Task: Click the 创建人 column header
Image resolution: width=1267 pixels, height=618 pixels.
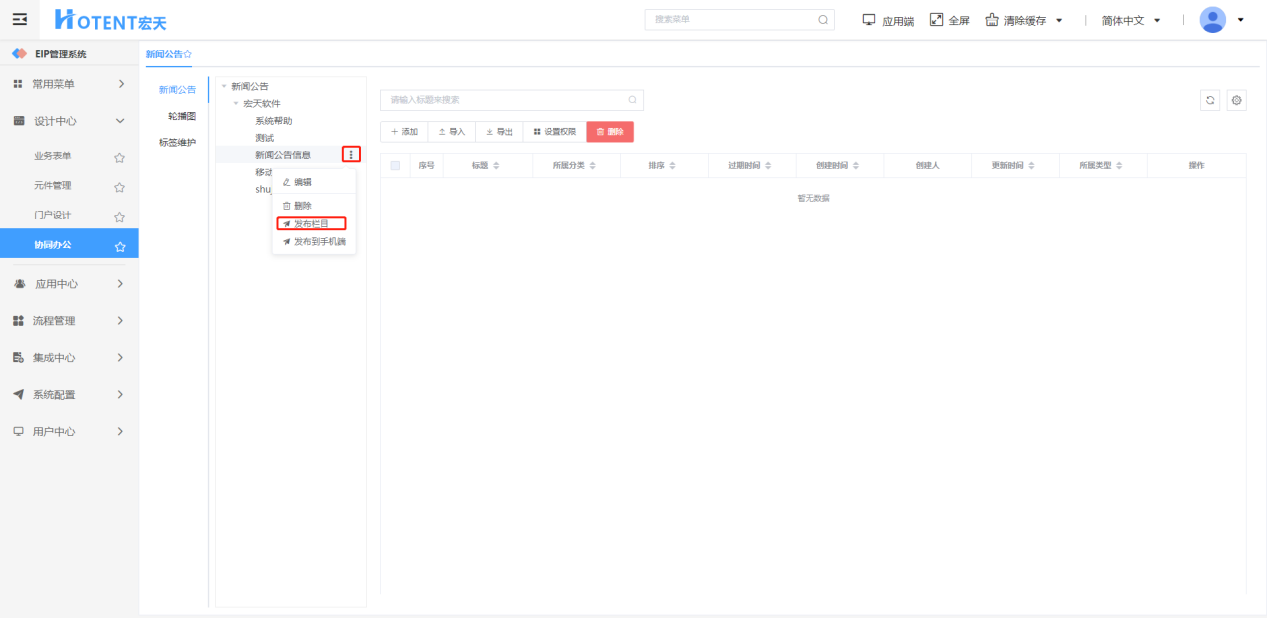Action: click(927, 166)
